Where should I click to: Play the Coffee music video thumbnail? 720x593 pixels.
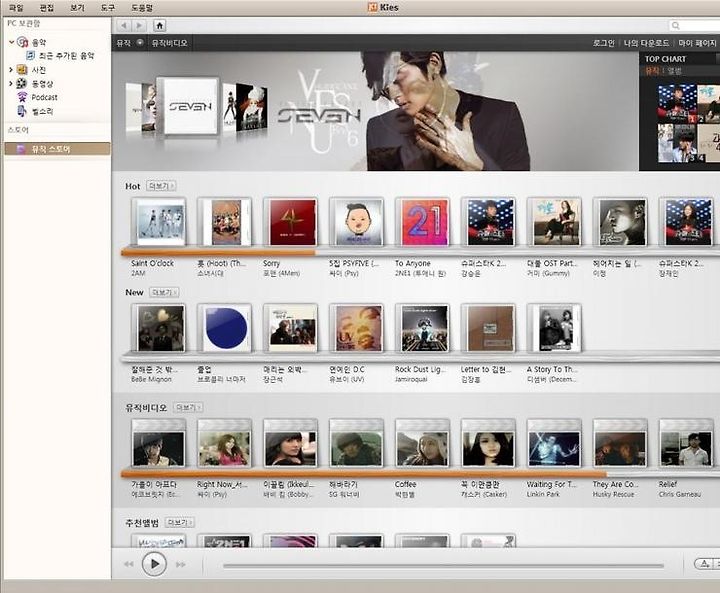pyautogui.click(x=422, y=444)
